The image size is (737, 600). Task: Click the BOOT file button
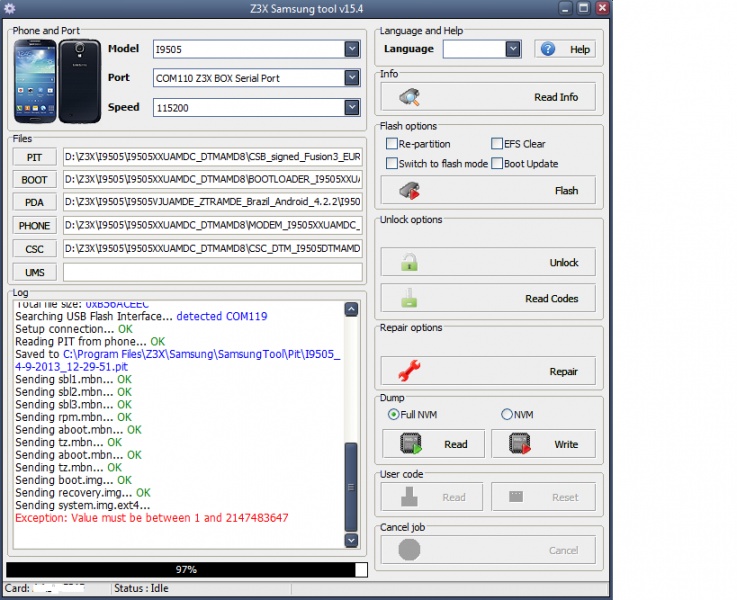coord(34,180)
